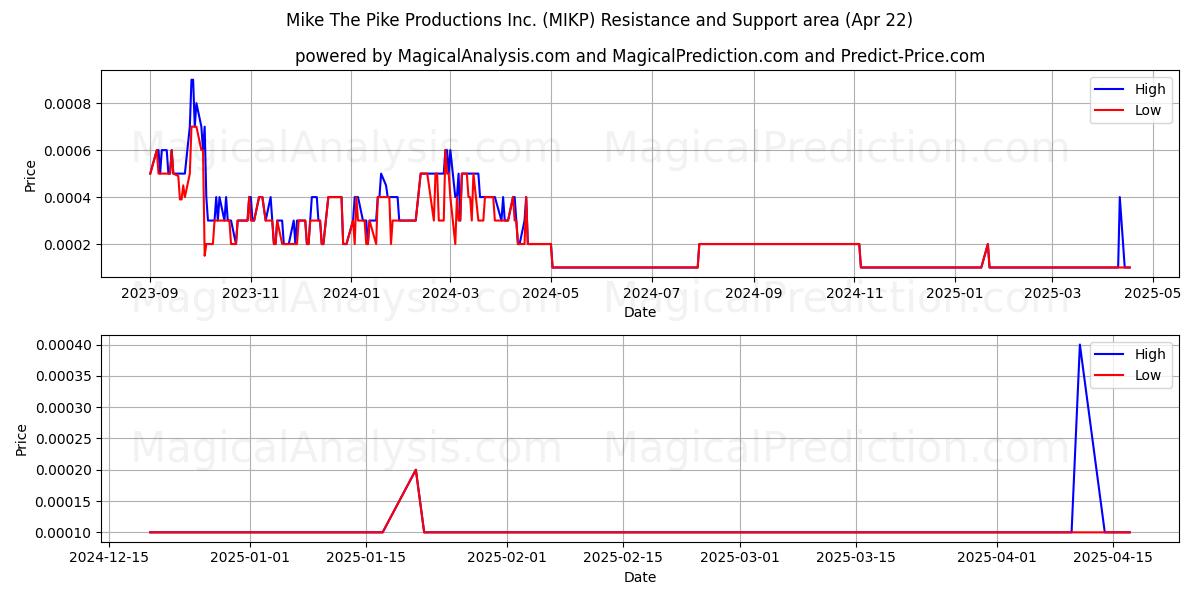Click 'Low' in the top chart legend
Image resolution: width=1200 pixels, height=600 pixels.
[x=1148, y=111]
